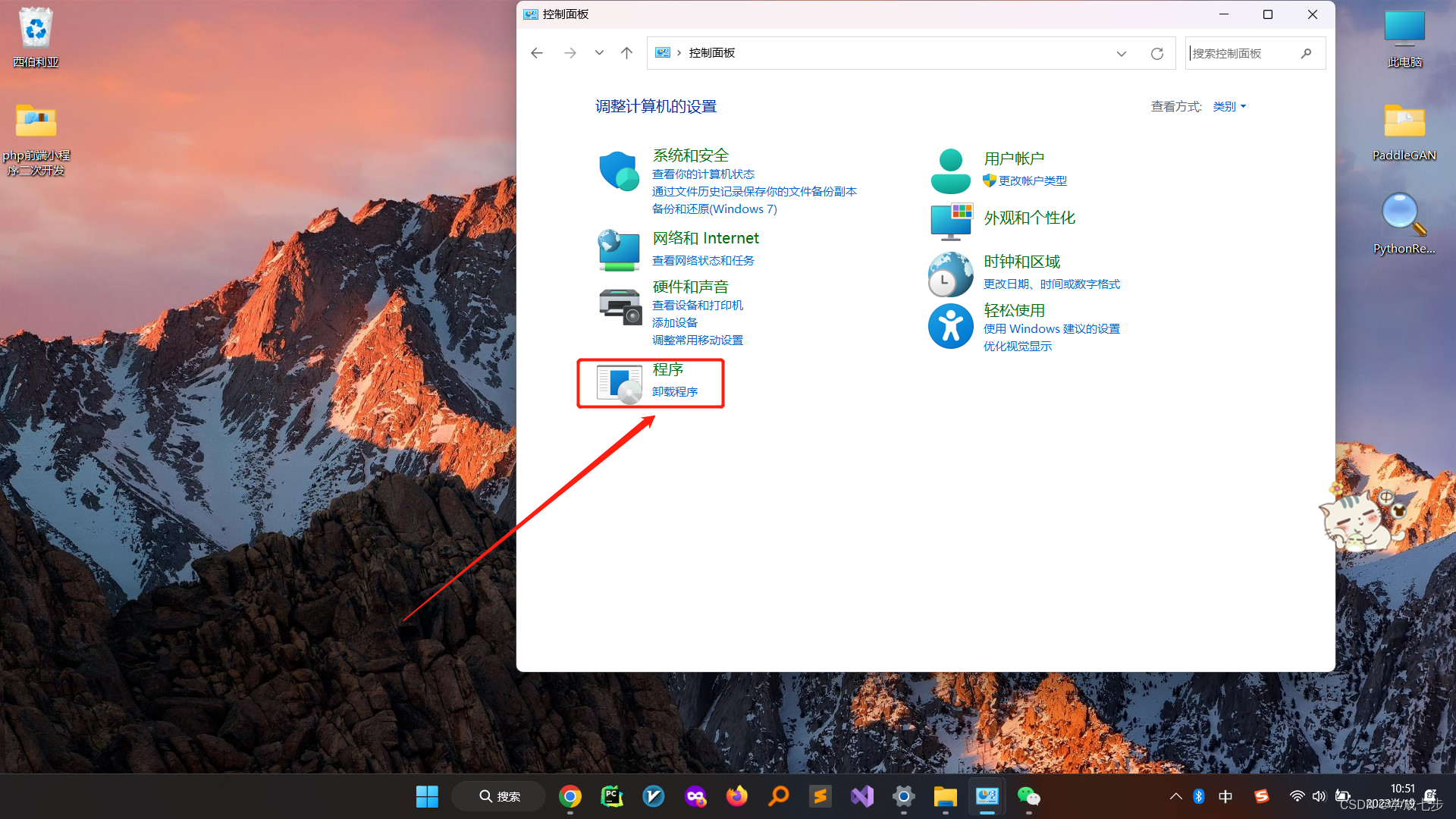
Task: Refresh the Control Panel address bar
Action: pyautogui.click(x=1156, y=53)
